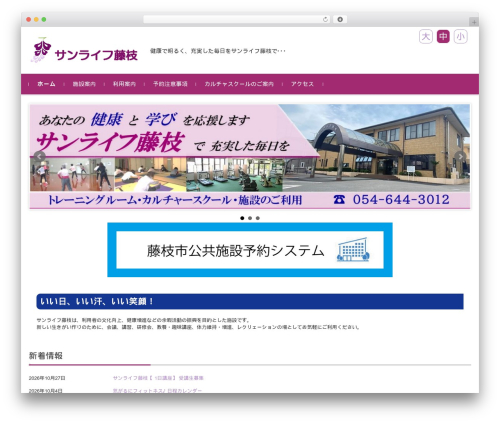500x423 pixels.
Task: Click the いい日、いい汗、いい笑顔！ heading bar
Action: point(250,301)
